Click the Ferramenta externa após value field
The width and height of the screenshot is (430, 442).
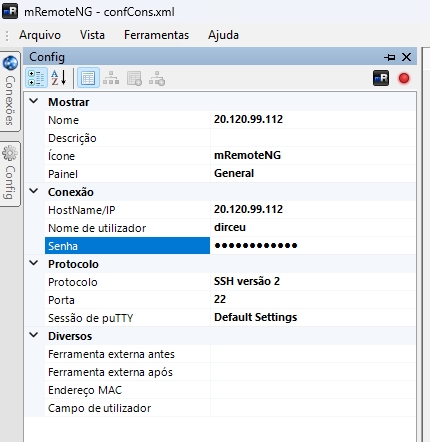click(313, 372)
